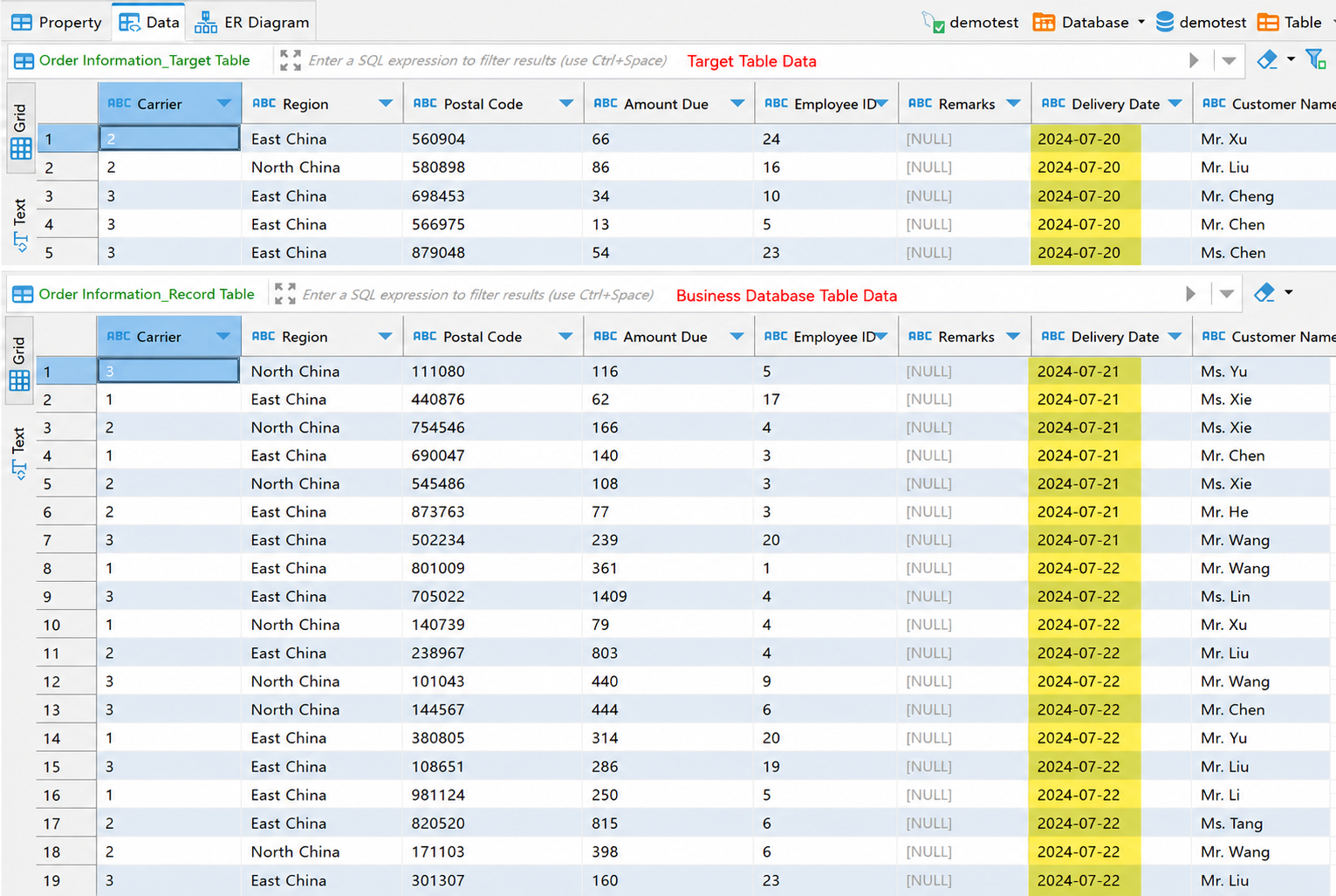The image size is (1336, 896).
Task: Switch Target Table to Text view
Action: (x=21, y=225)
